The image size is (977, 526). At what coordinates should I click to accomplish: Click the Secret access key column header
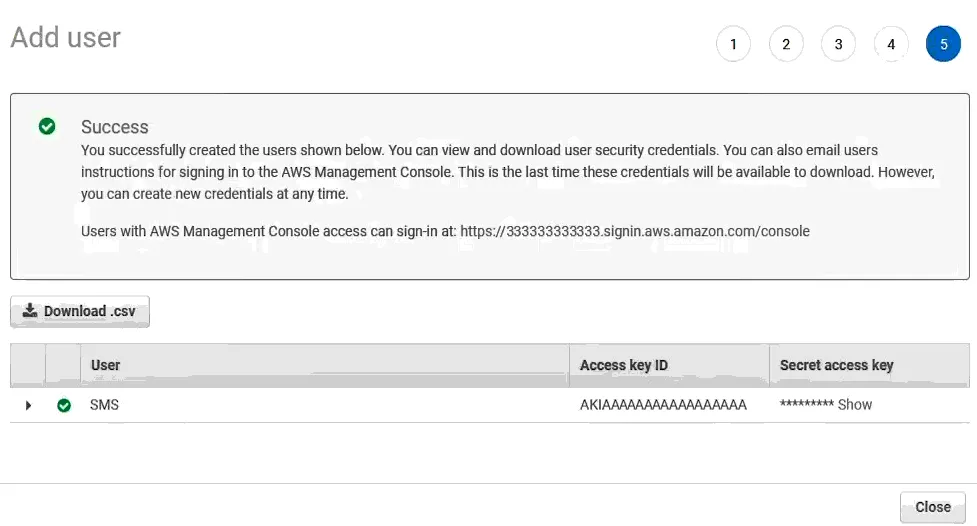pos(836,365)
